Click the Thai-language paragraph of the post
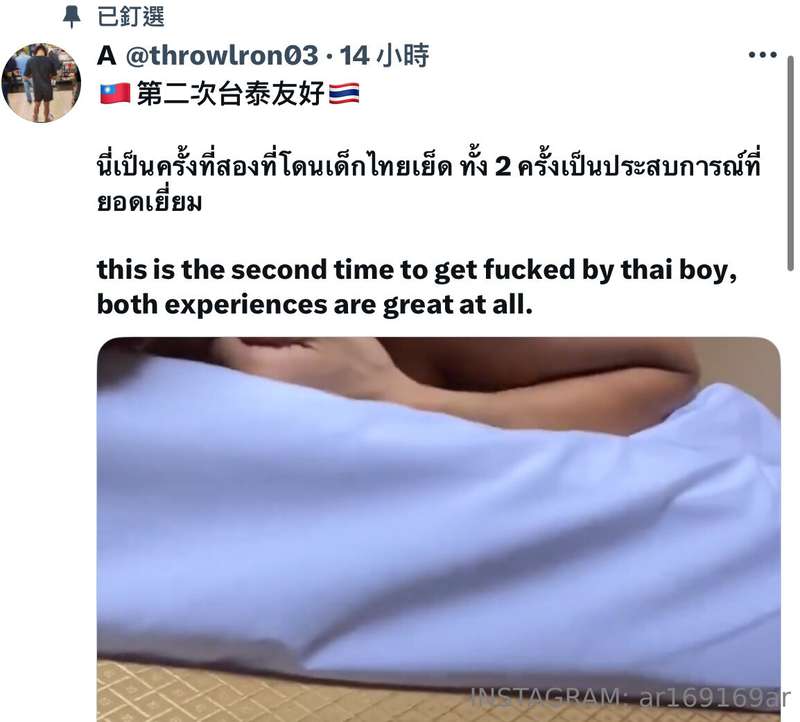Screen dimensions: 800x722 (429, 184)
